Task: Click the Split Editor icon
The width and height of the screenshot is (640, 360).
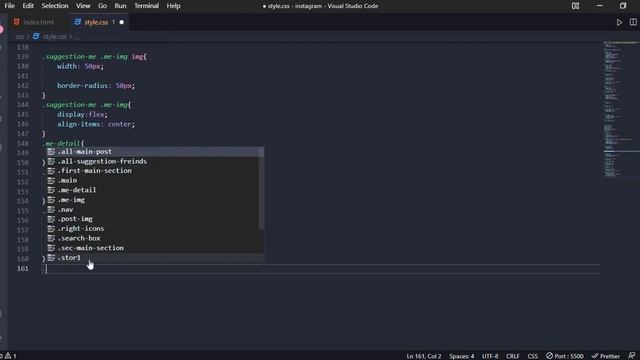Action: click(x=633, y=22)
